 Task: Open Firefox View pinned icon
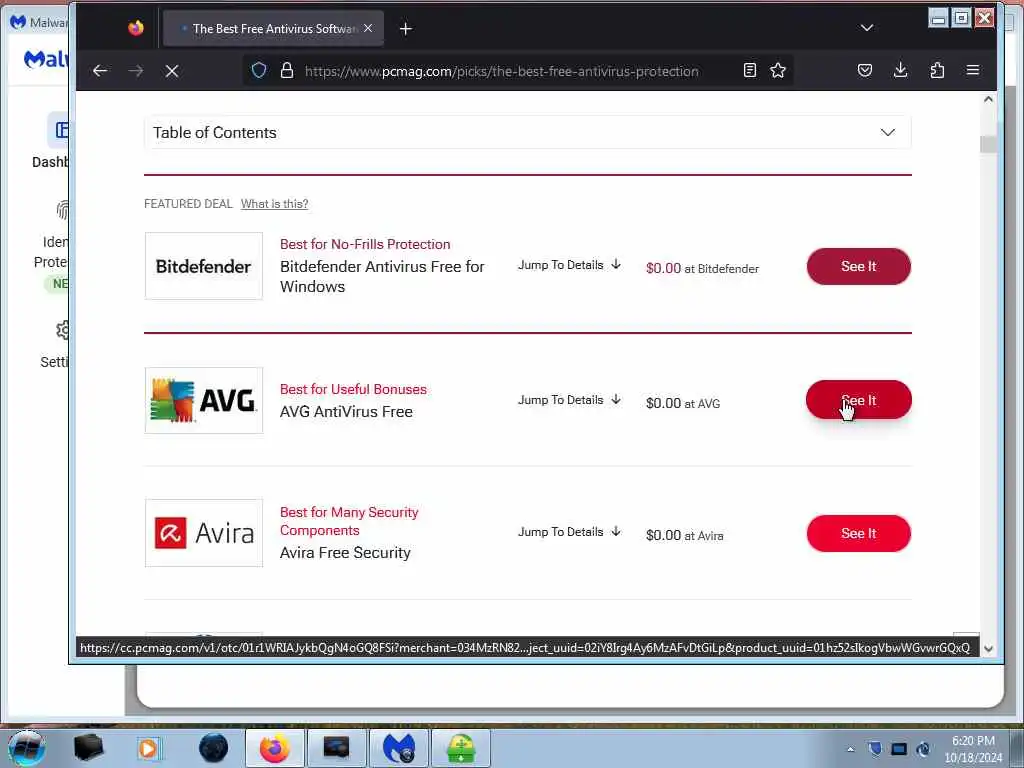point(136,28)
